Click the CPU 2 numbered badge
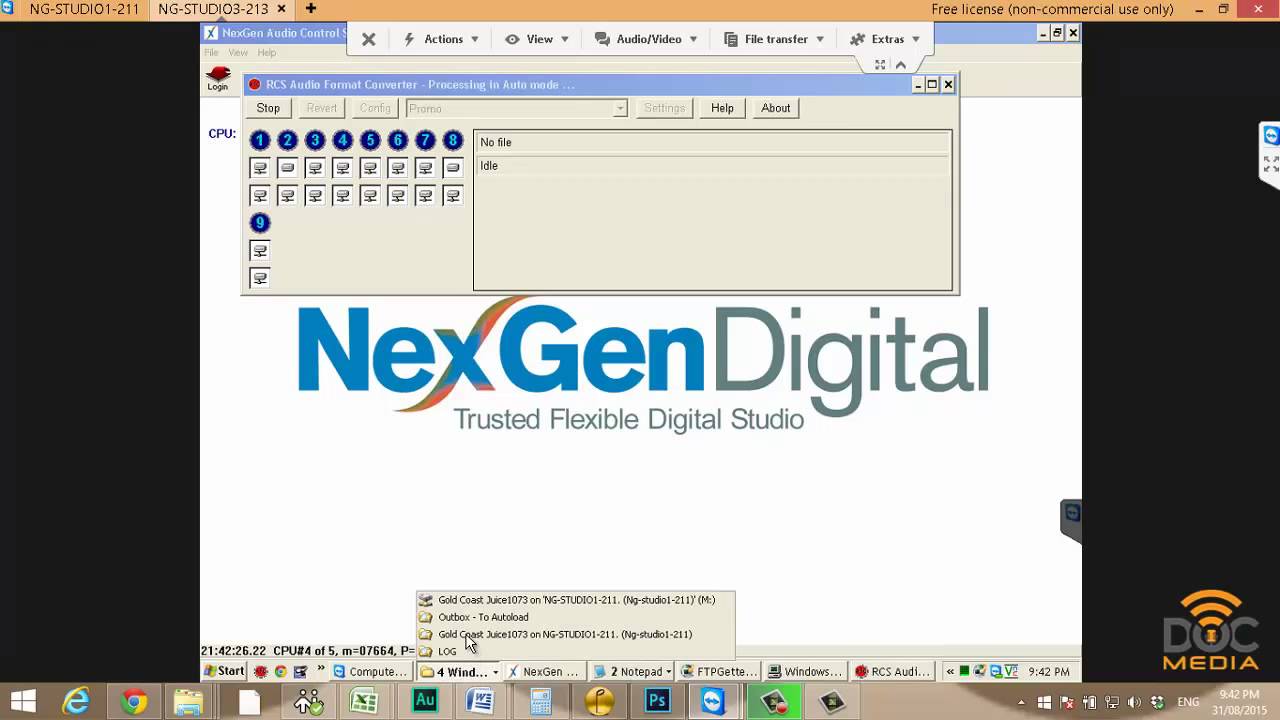 coord(287,141)
